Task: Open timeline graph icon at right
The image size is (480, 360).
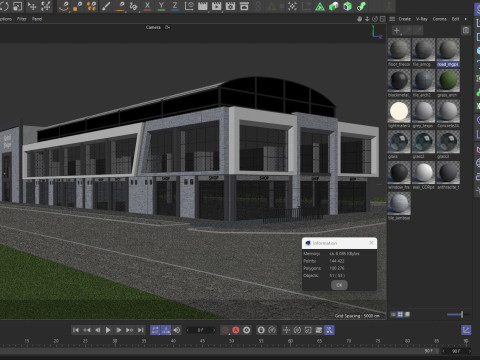Action: (466, 330)
